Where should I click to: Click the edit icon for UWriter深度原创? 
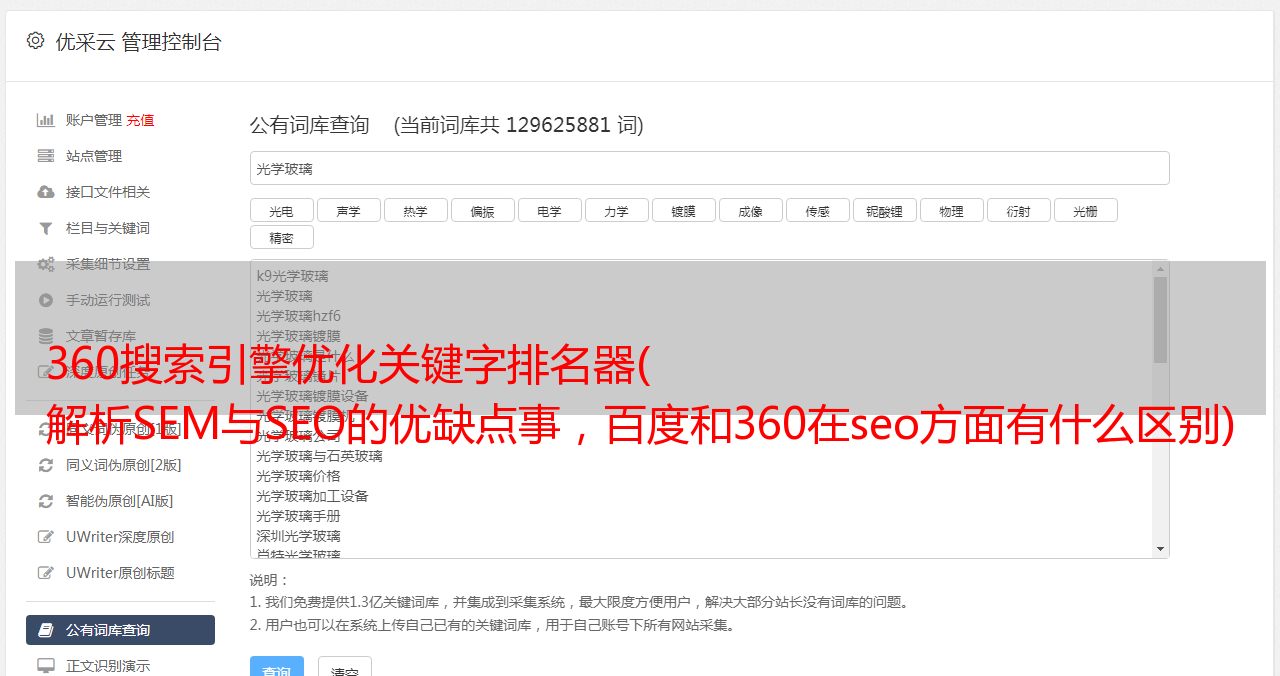click(x=46, y=537)
